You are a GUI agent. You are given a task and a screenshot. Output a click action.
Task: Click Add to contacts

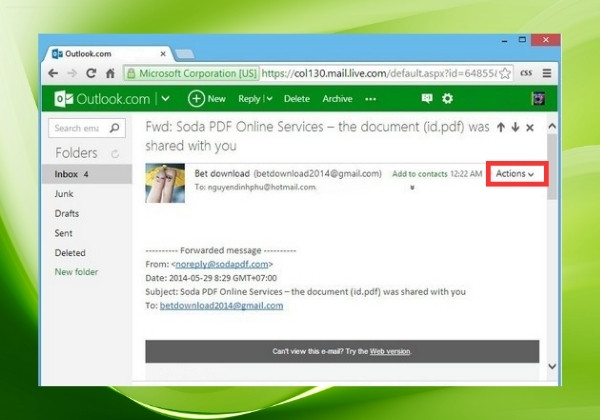pos(420,174)
